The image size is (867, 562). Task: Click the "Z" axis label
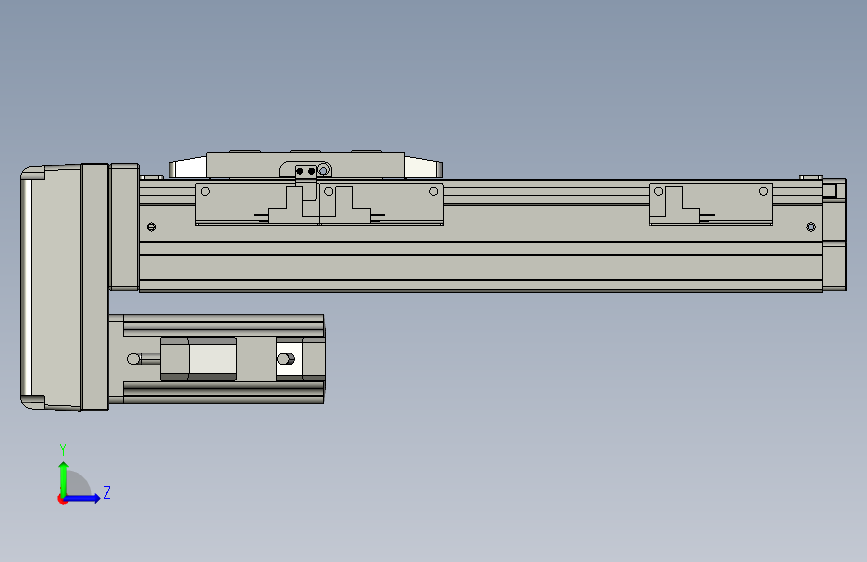click(107, 492)
